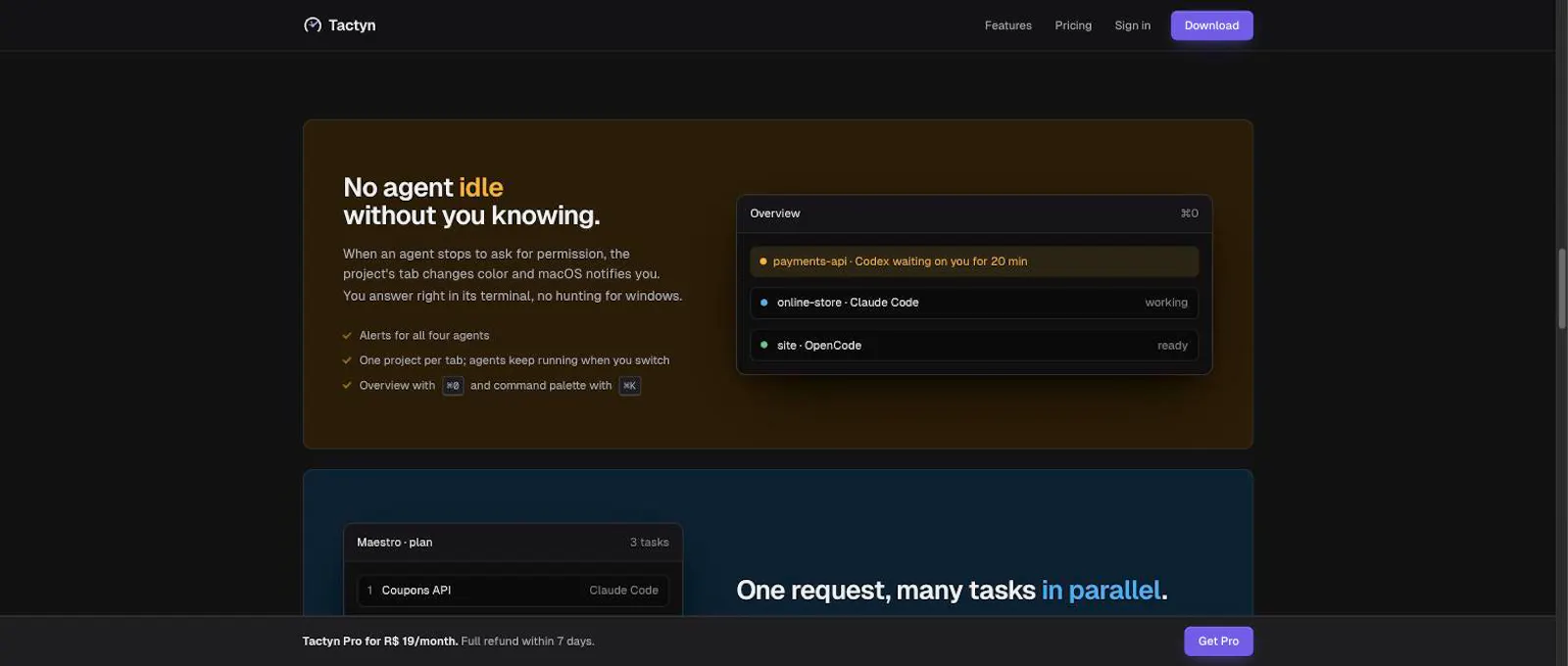The width and height of the screenshot is (1568, 666).
Task: Click the page vertical scrollbar thumb
Action: 1562,289
